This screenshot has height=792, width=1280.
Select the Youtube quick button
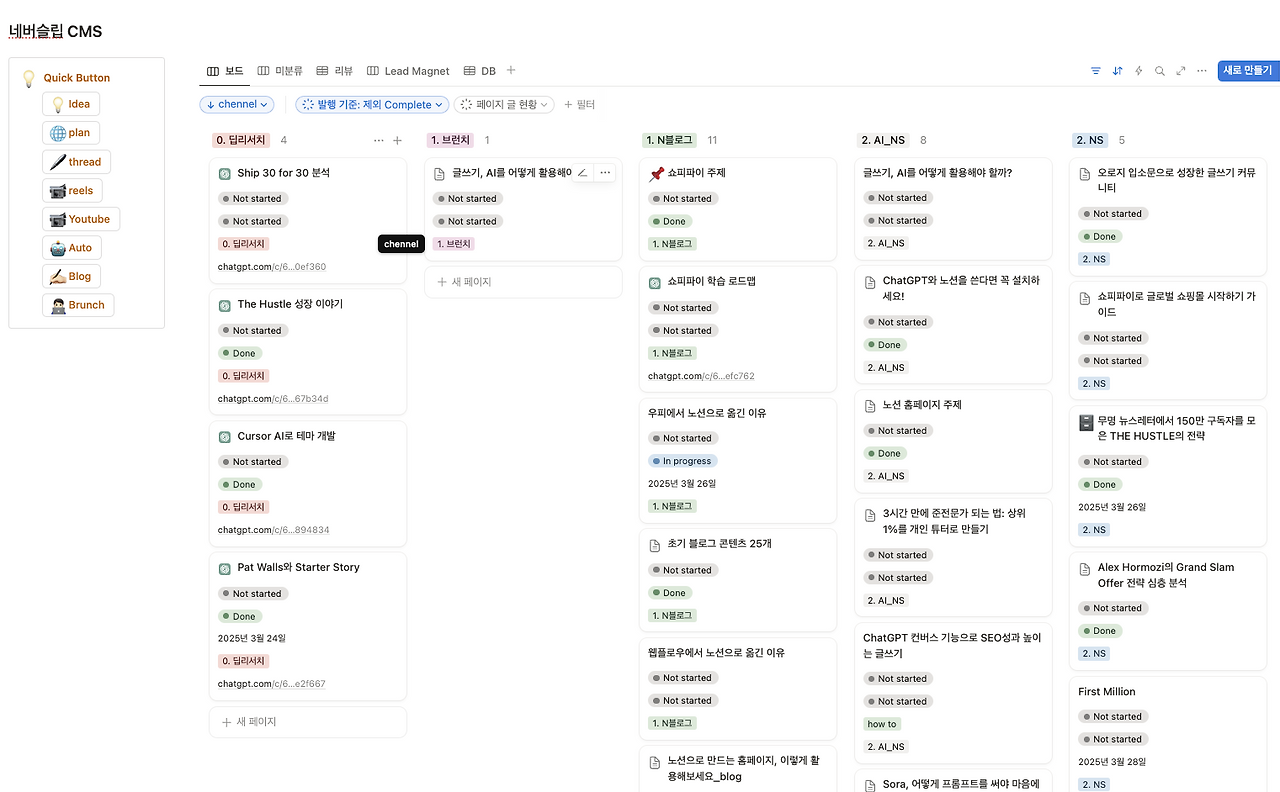point(80,218)
